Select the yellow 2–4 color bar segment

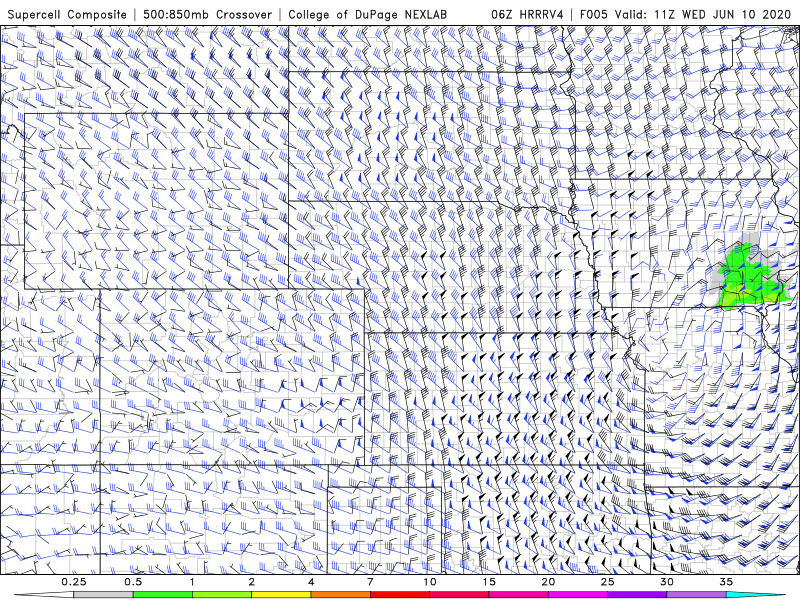tap(281, 595)
